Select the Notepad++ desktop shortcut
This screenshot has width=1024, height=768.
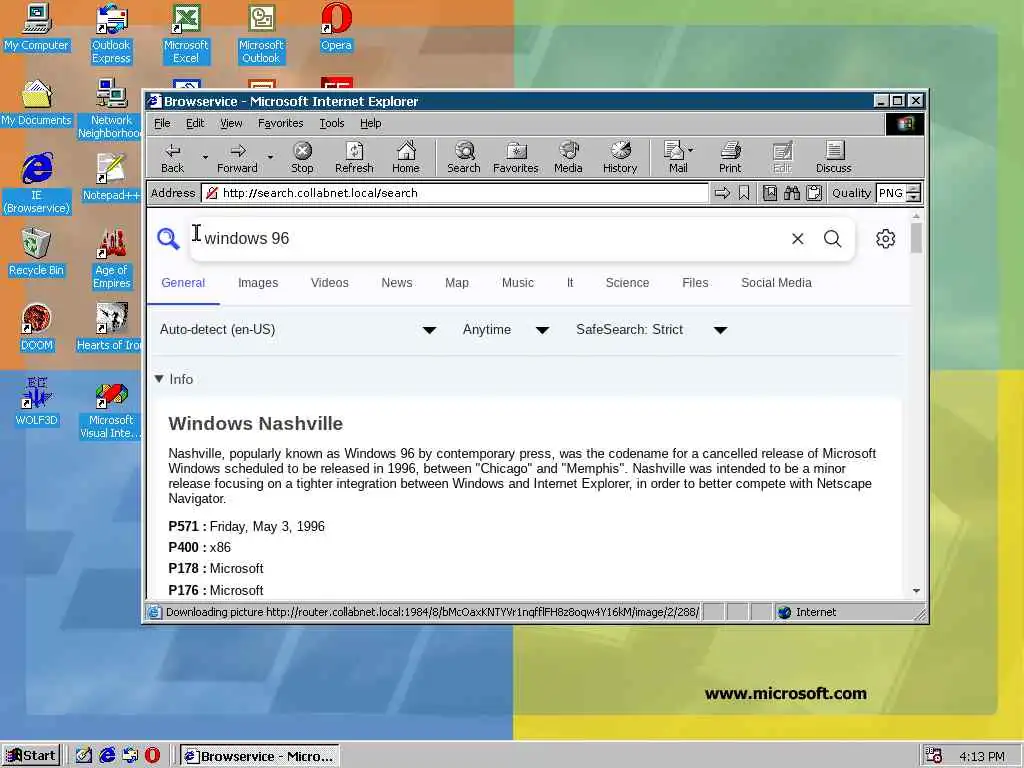click(x=111, y=178)
